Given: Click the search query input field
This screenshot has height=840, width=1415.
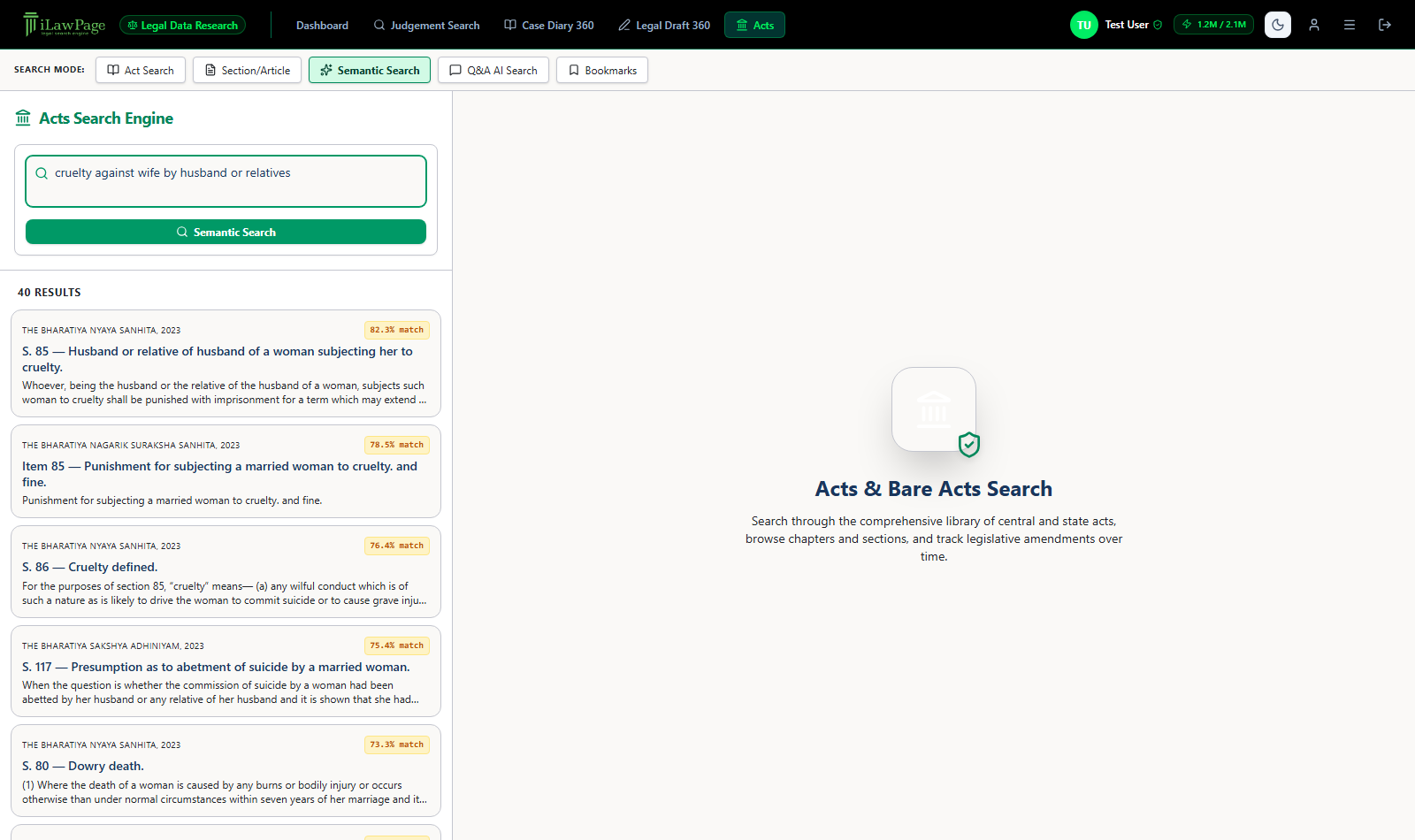Looking at the screenshot, I should tap(226, 181).
